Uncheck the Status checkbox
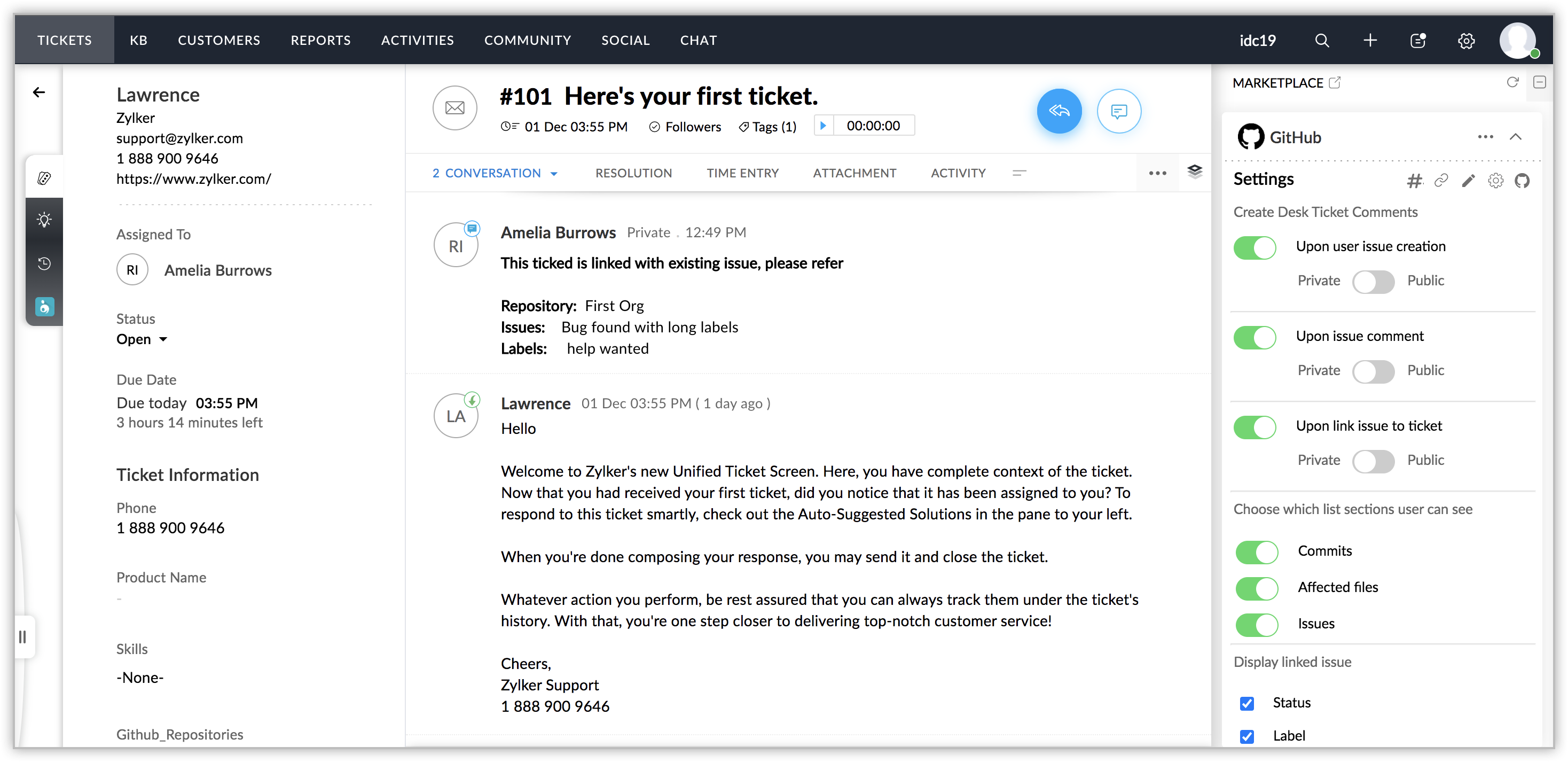This screenshot has width=1568, height=762. [1246, 703]
